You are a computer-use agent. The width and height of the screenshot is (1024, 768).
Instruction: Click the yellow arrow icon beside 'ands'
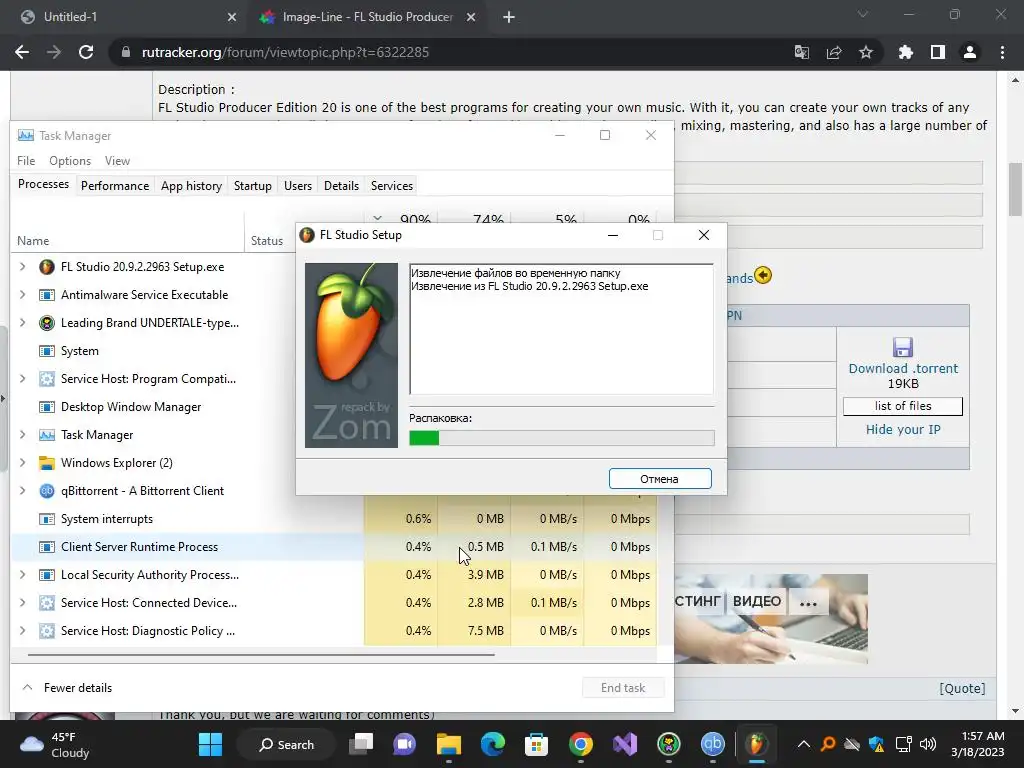pos(763,276)
